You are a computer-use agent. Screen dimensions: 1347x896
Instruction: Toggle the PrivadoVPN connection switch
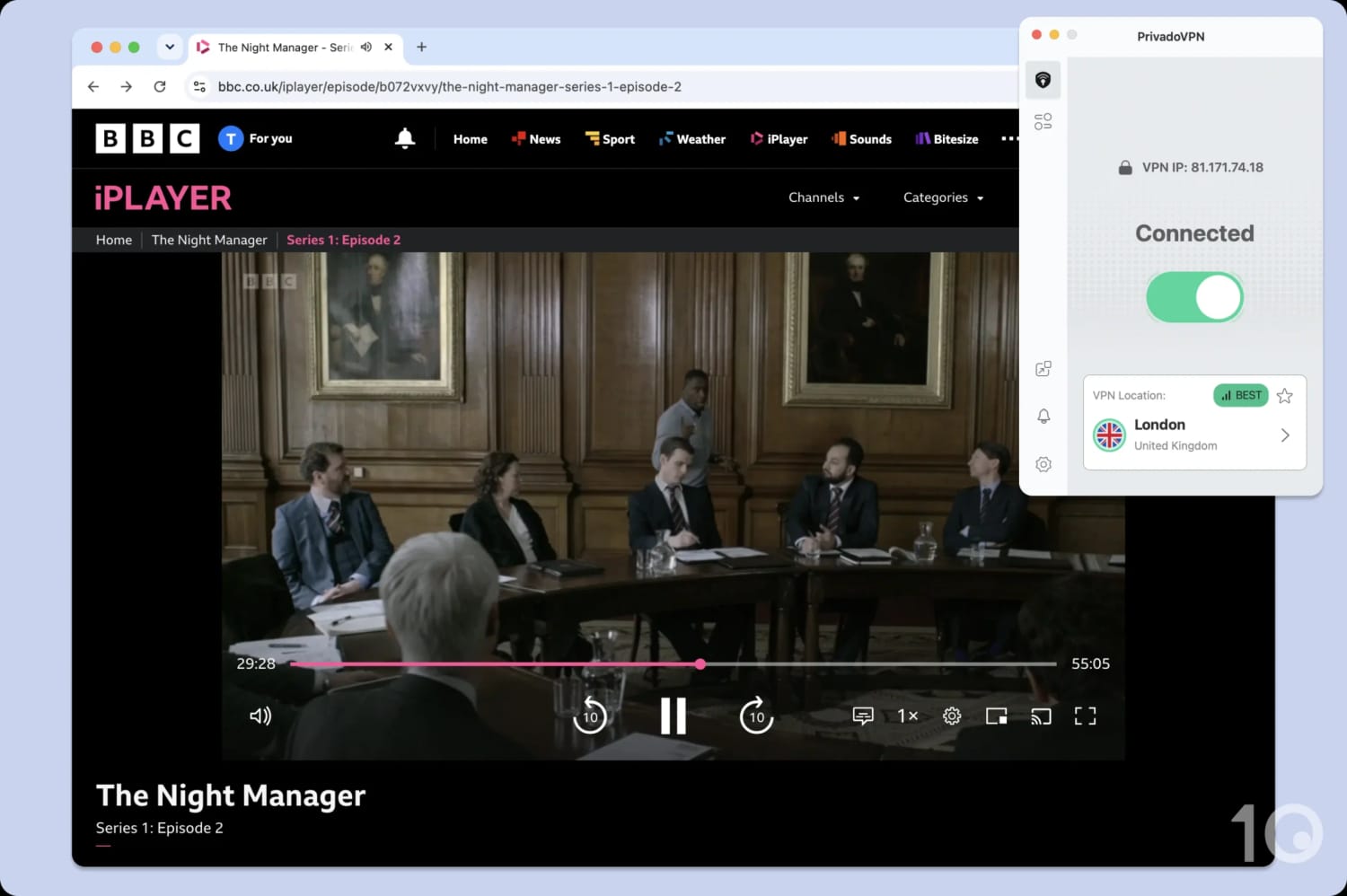pos(1194,297)
